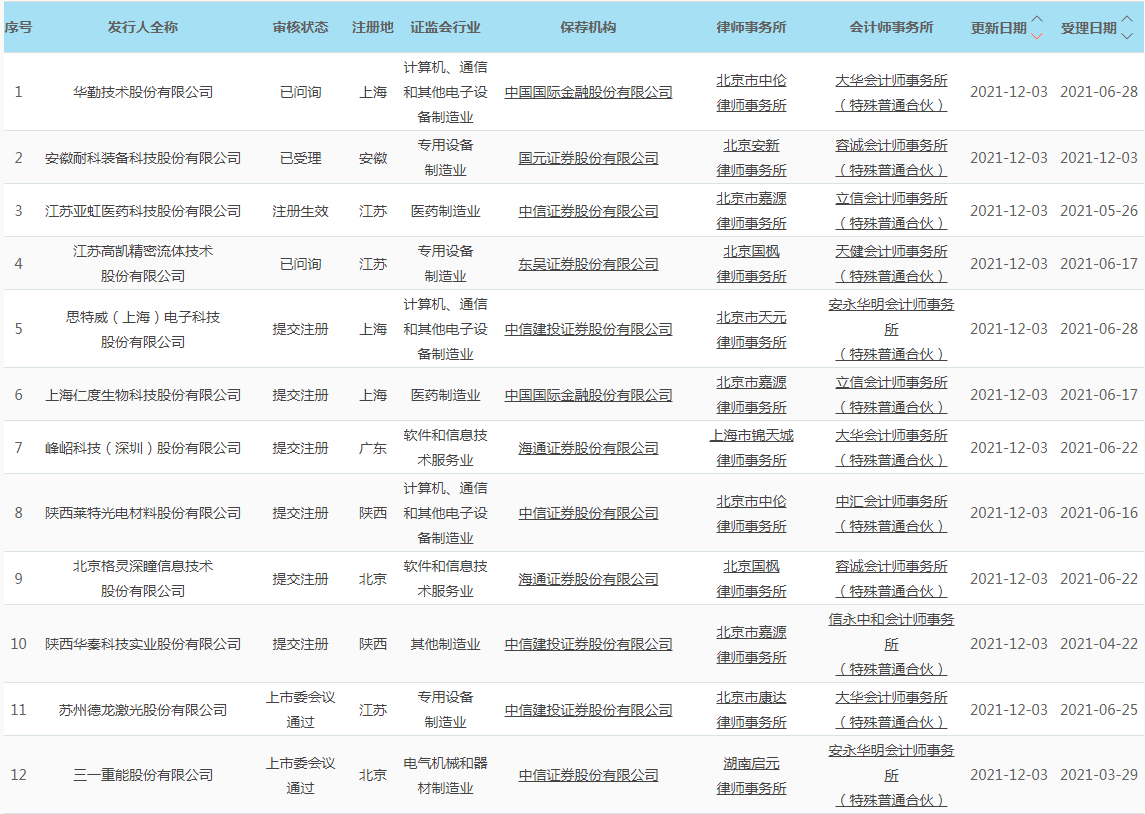Select issuer 三一重能股份有限公司
Image resolution: width=1145 pixels, height=814 pixels.
(143, 775)
